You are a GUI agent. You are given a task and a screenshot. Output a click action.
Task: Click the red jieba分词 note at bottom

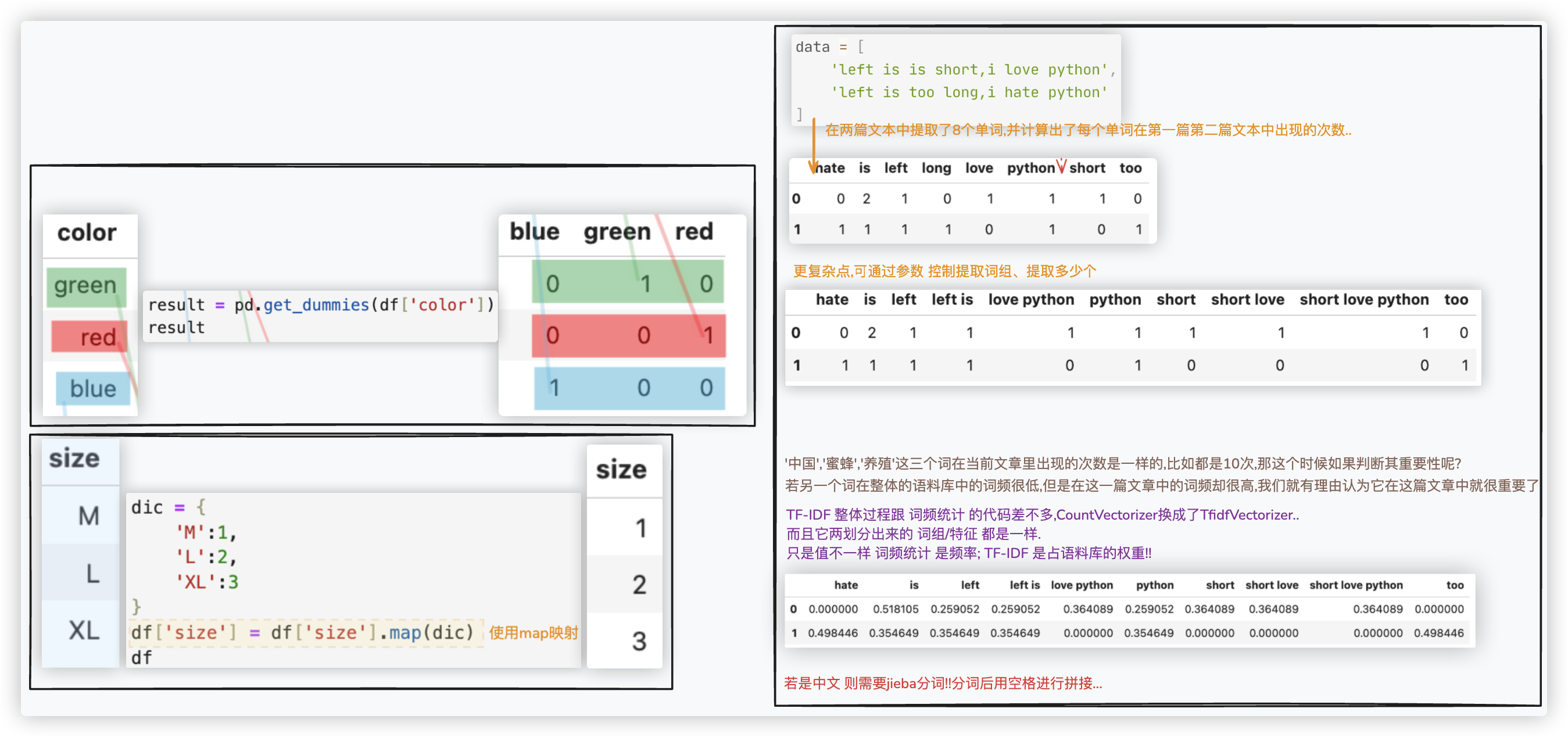[942, 683]
